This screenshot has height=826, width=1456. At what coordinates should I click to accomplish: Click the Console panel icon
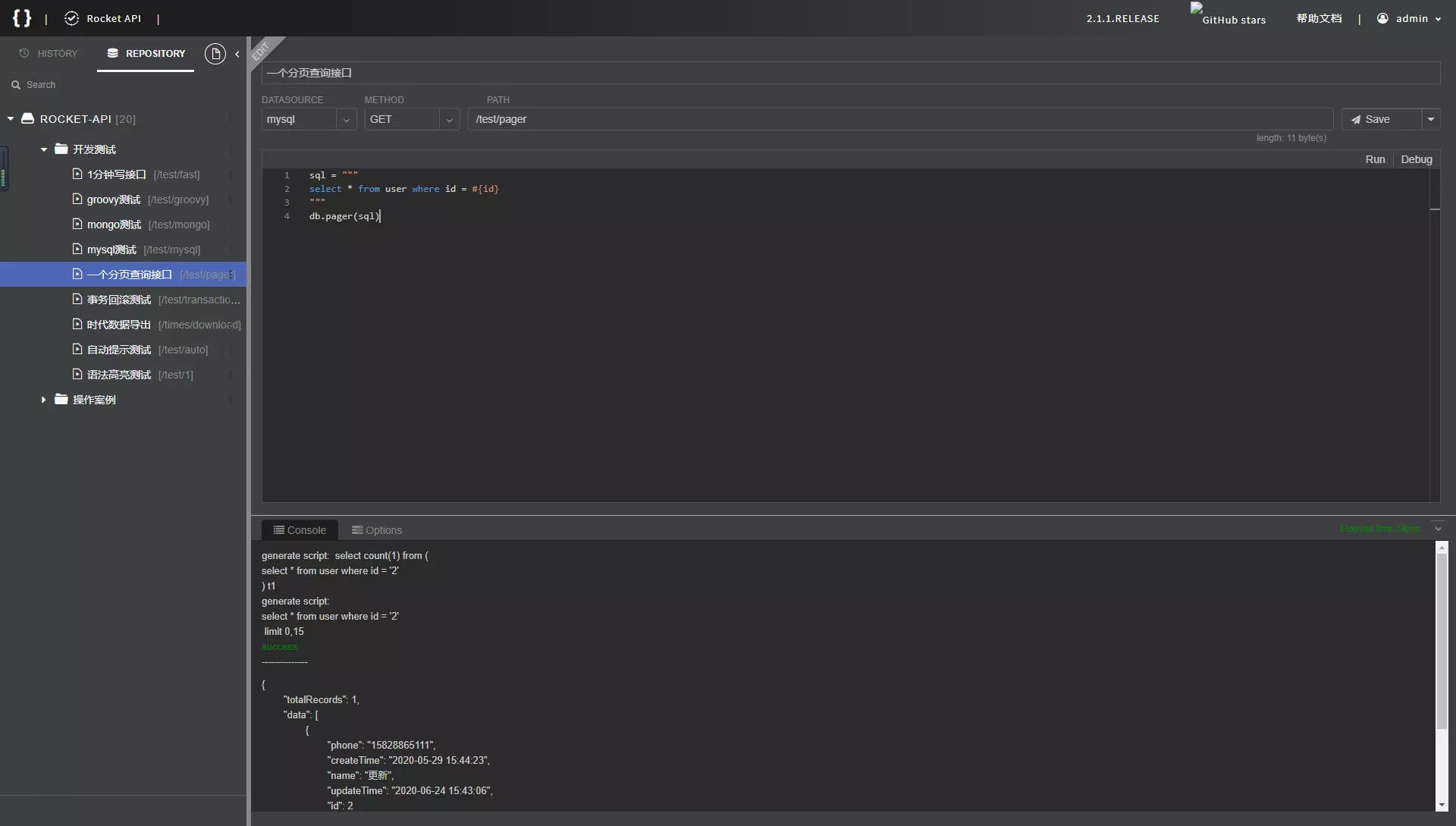pos(278,529)
